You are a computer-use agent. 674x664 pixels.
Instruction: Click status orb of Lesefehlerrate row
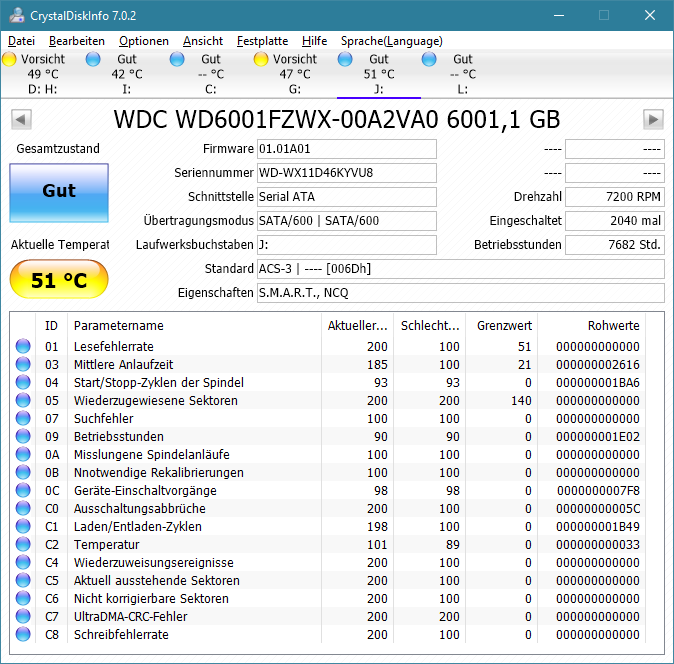[x=23, y=346]
